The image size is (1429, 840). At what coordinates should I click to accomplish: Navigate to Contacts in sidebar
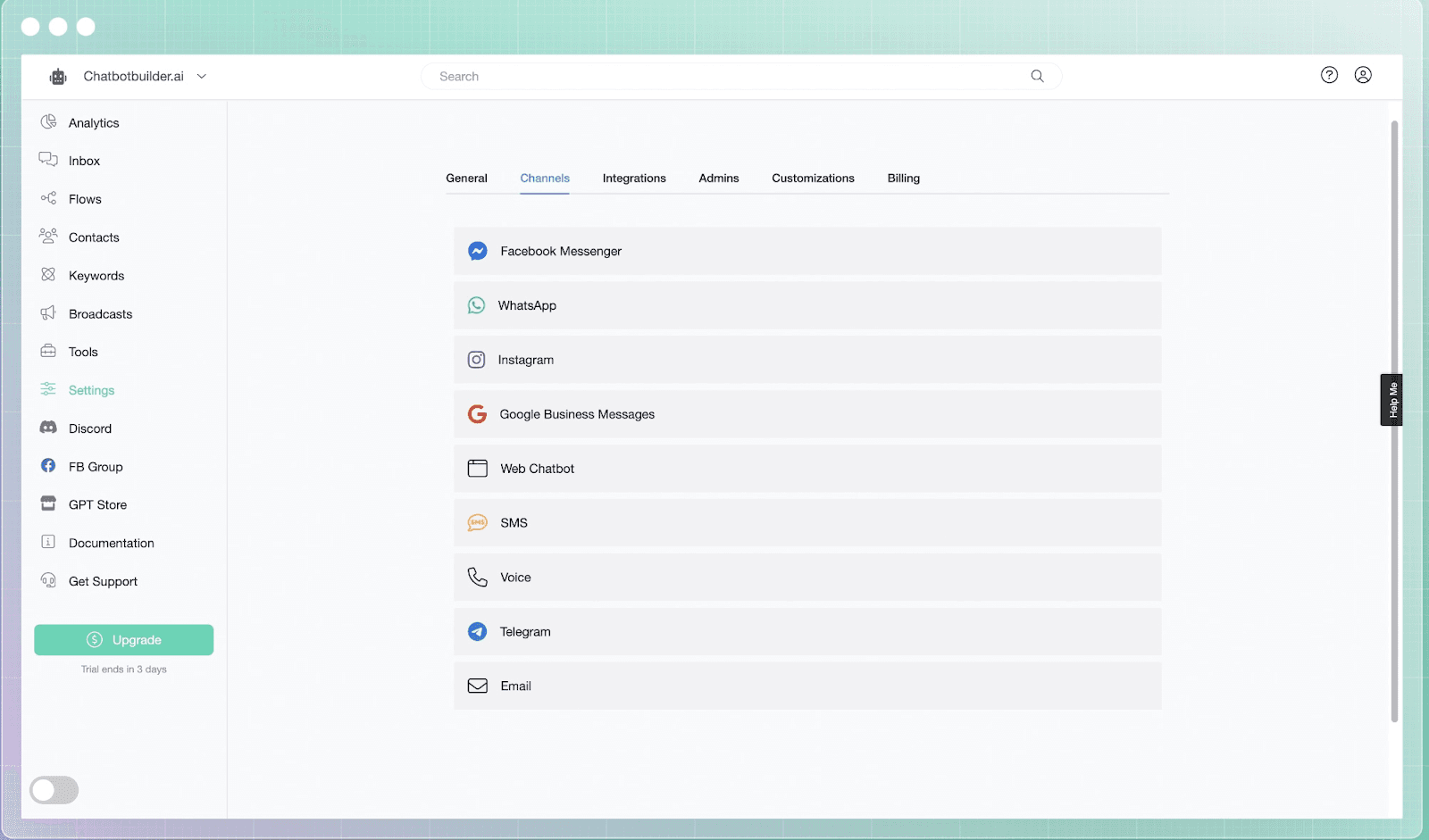click(x=94, y=237)
